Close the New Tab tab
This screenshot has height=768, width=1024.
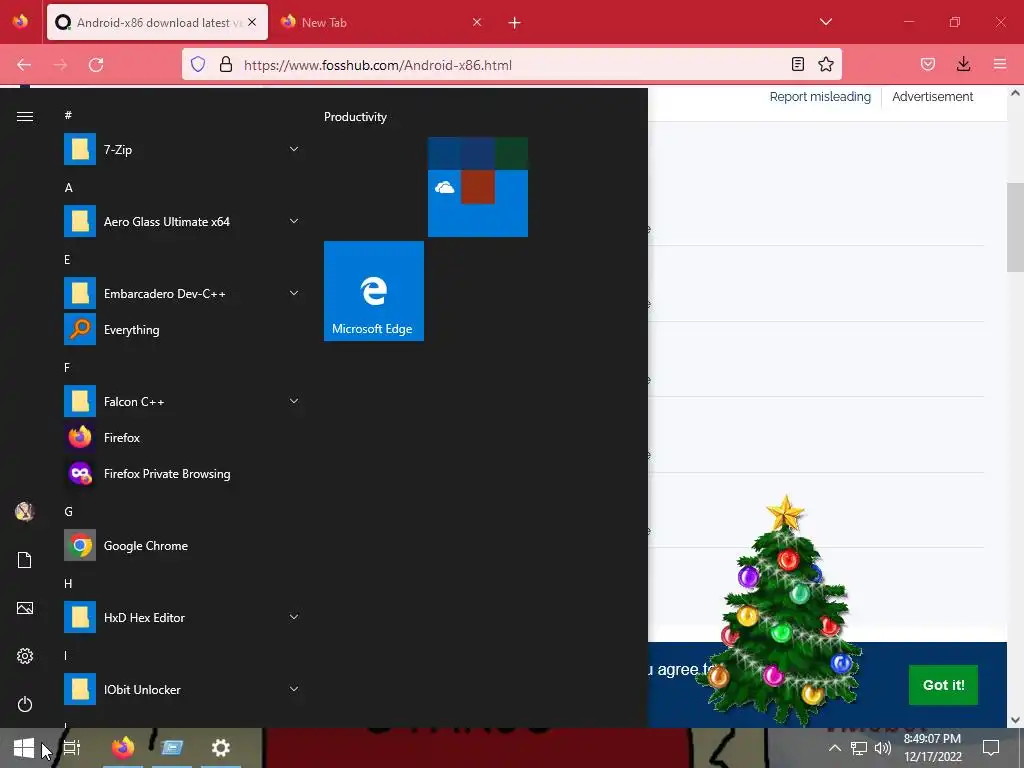pyautogui.click(x=477, y=22)
